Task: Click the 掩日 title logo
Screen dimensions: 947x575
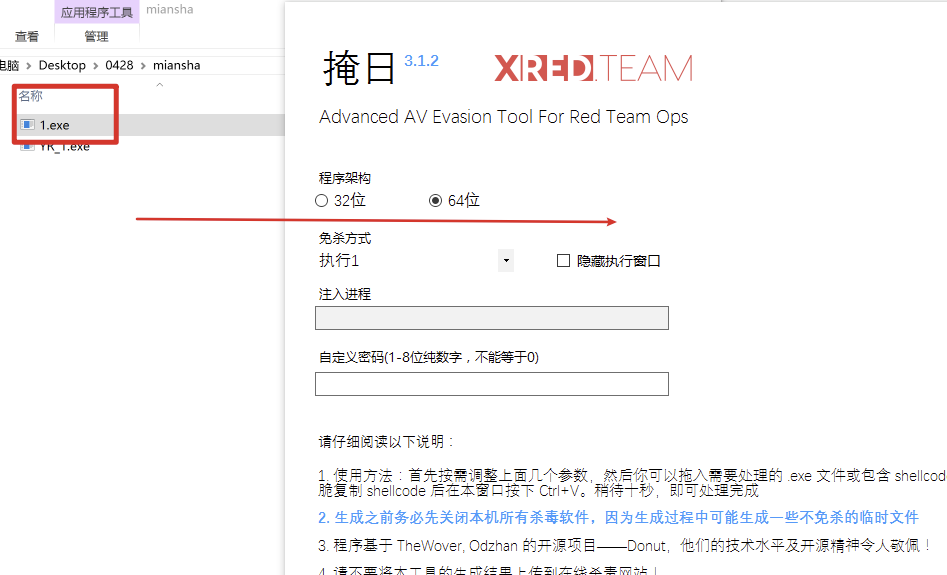Action: click(359, 68)
